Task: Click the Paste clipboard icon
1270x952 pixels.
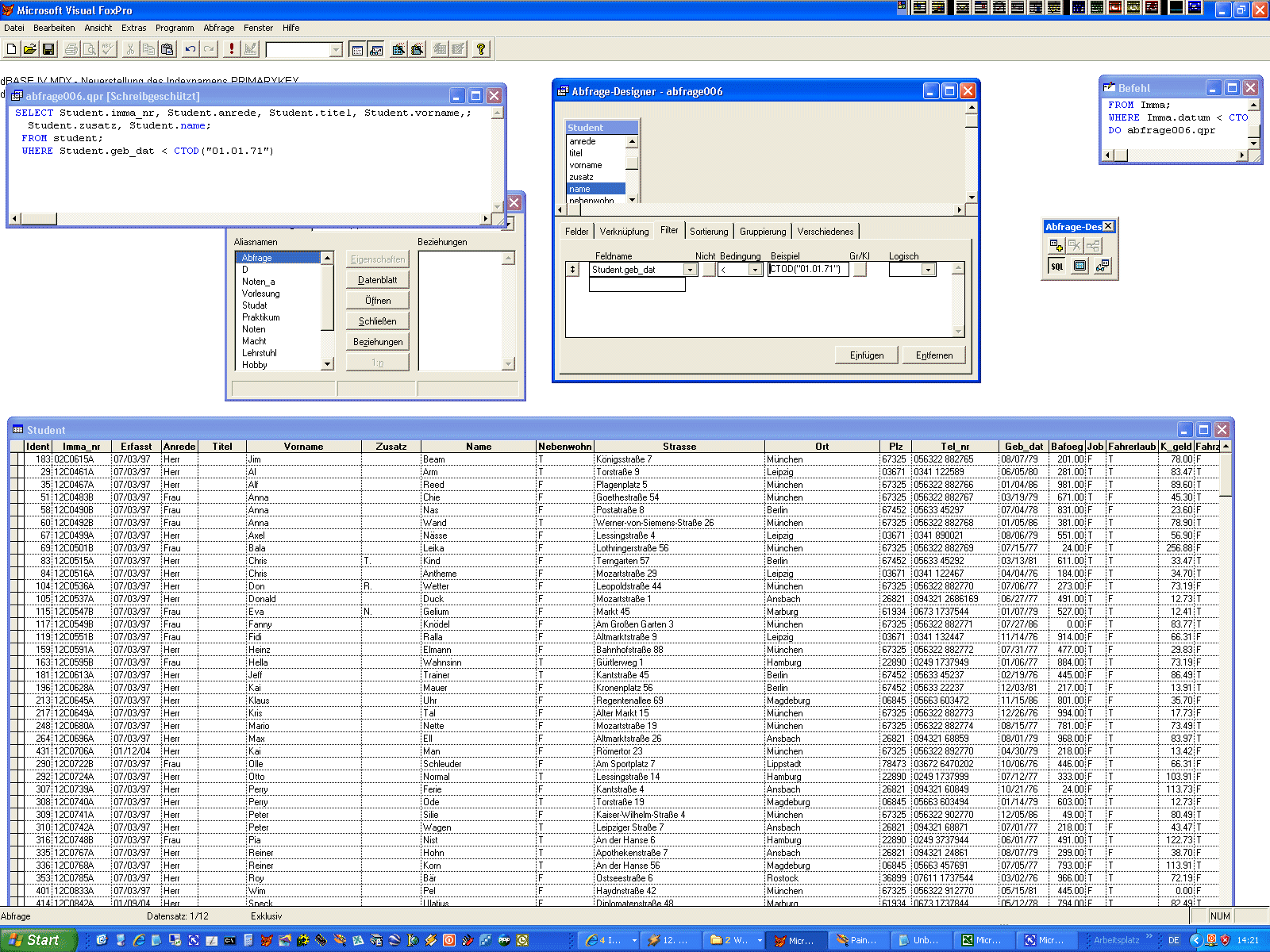Action: 167,49
